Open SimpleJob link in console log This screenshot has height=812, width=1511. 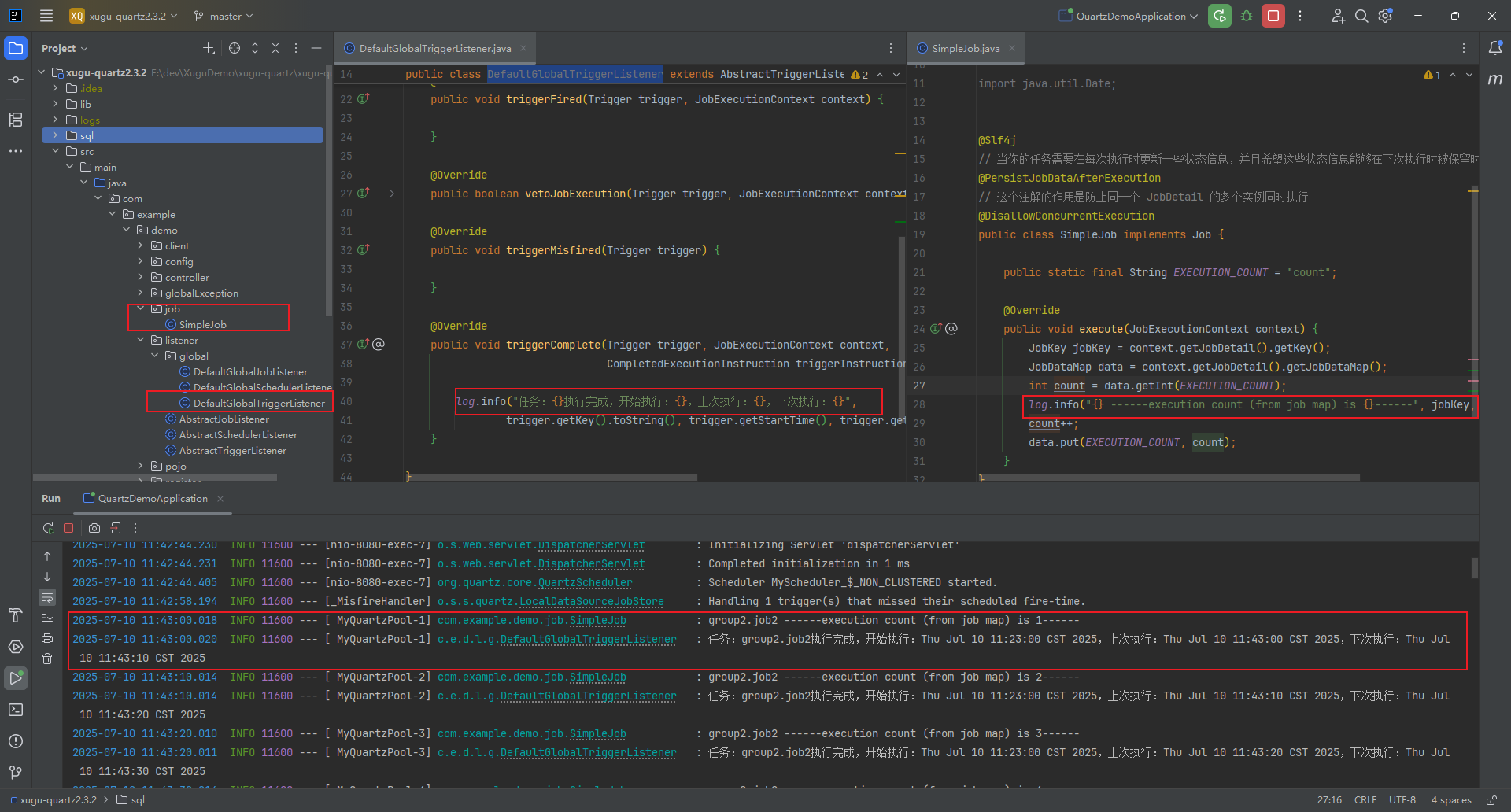597,621
